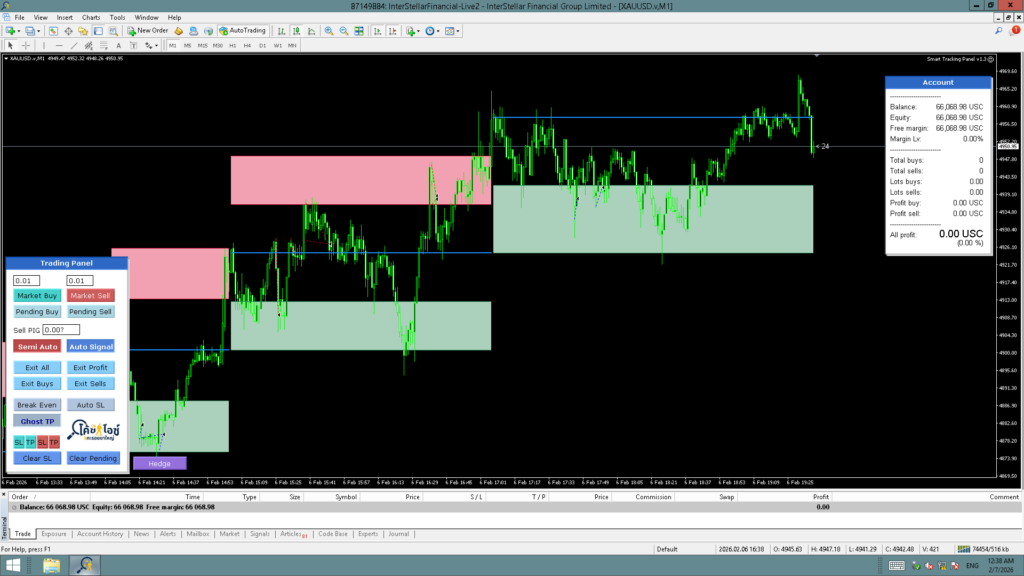The height and width of the screenshot is (576, 1024).
Task: Toggle the AutoTrading button
Action: pos(241,31)
